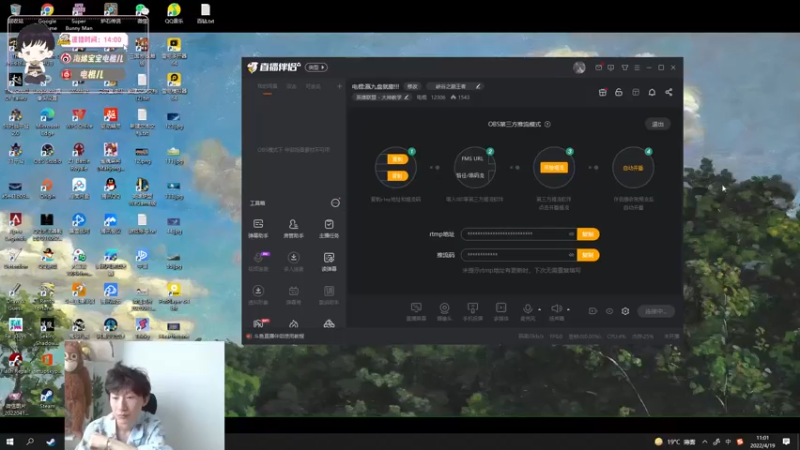
Task: Open the hamburger menu in the title bar
Action: click(637, 67)
